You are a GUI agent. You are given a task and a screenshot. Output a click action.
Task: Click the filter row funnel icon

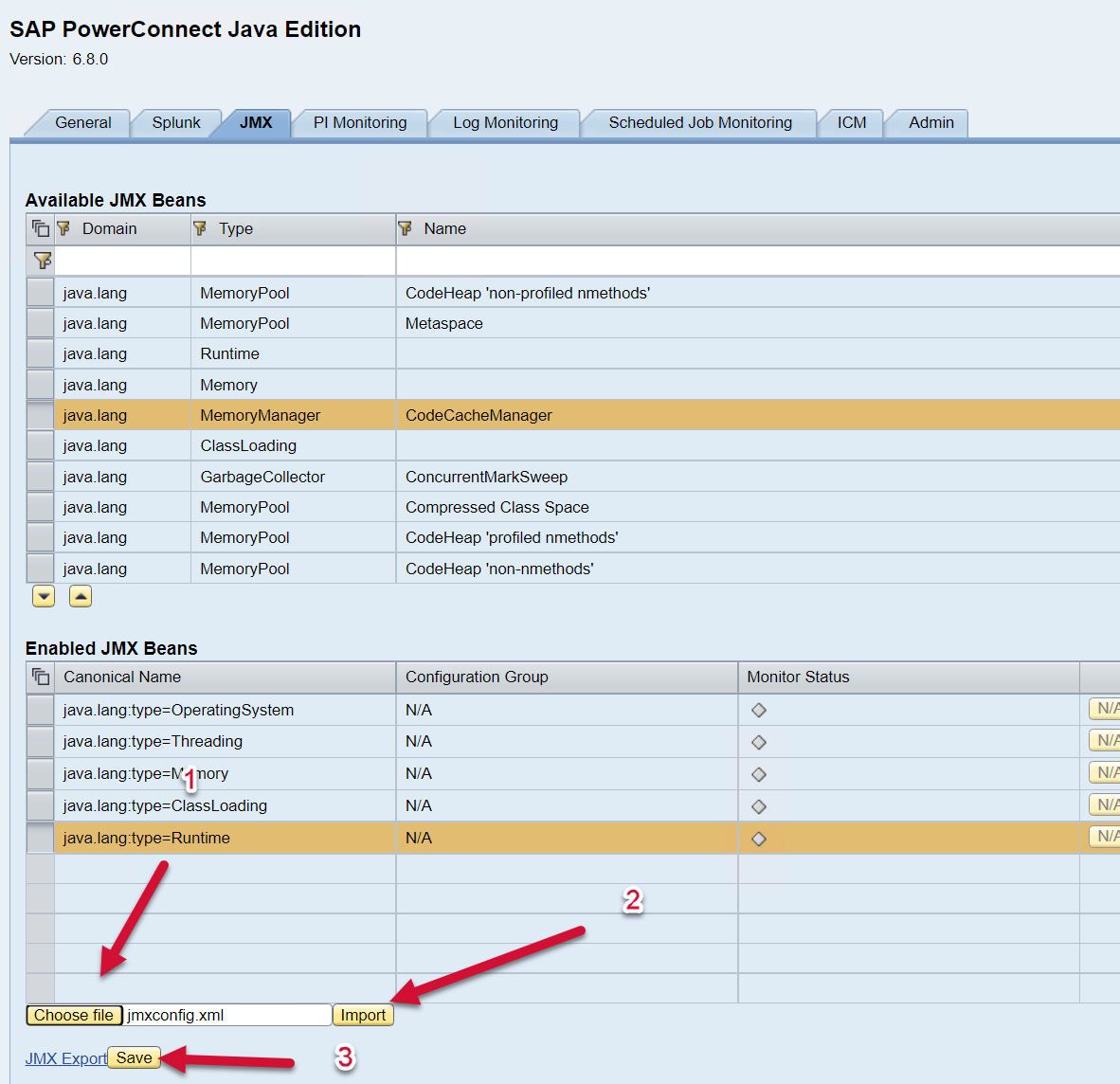(x=42, y=260)
